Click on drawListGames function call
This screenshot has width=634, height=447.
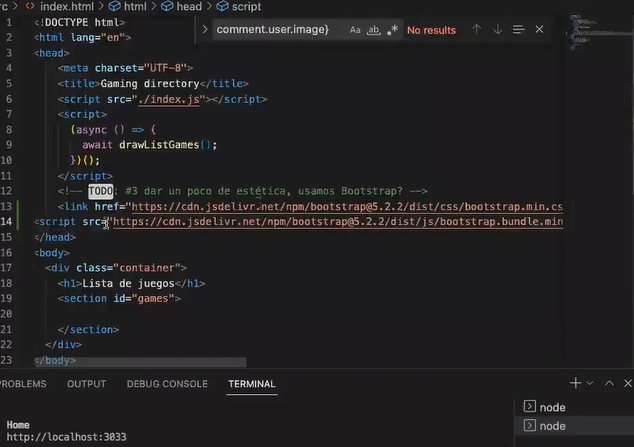coord(159,145)
